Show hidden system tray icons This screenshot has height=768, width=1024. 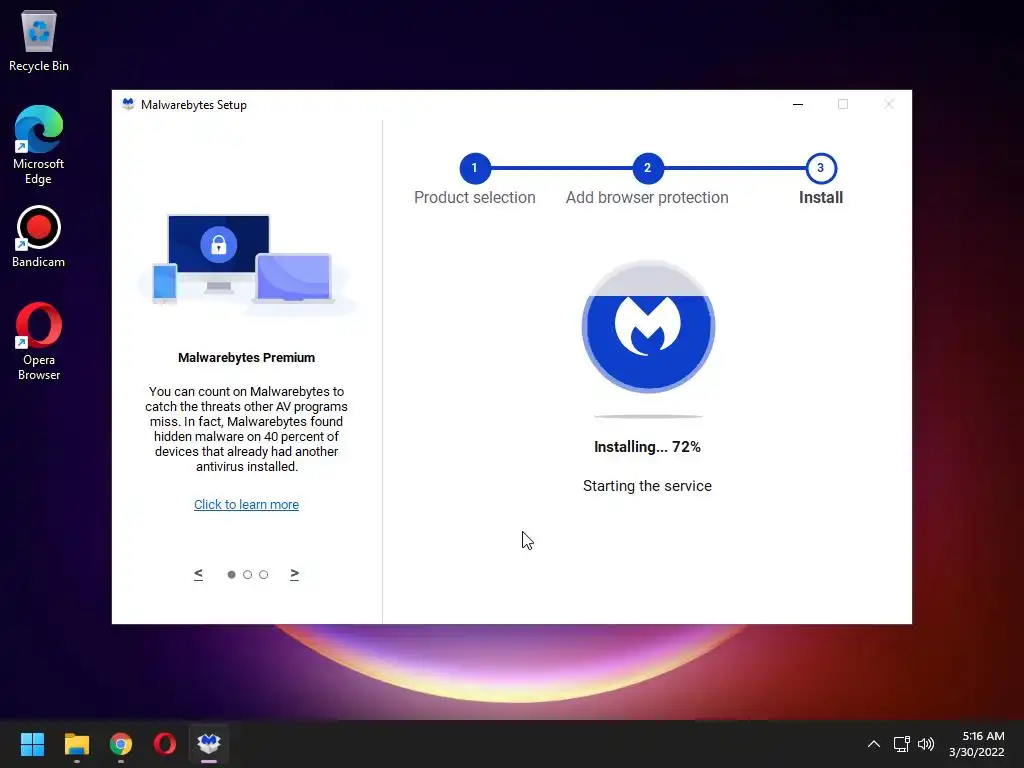click(x=874, y=744)
